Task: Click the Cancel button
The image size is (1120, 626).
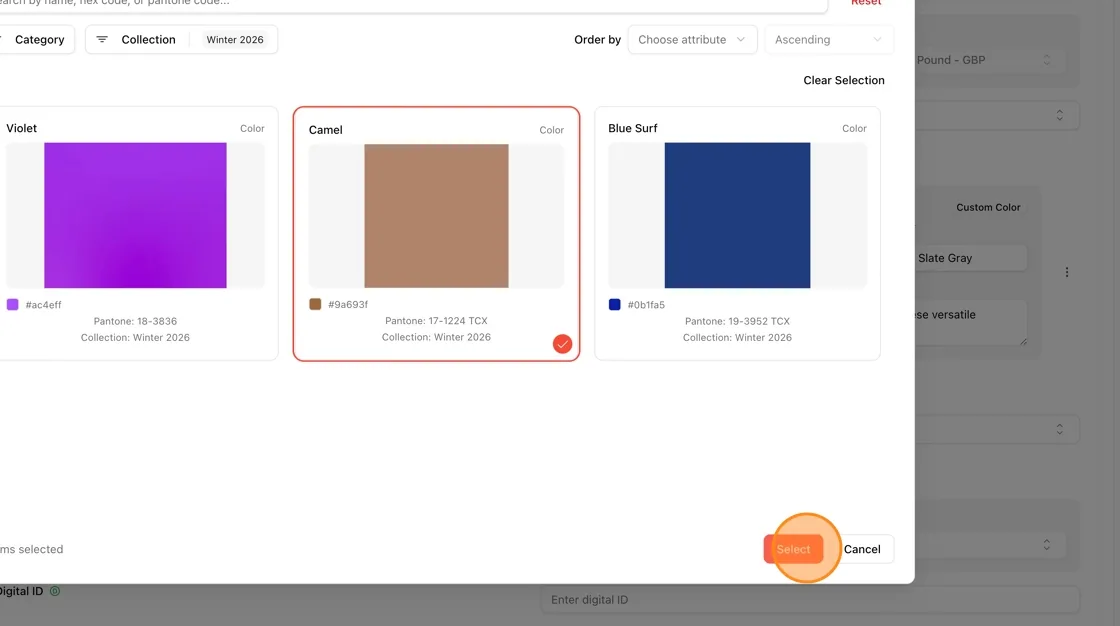Action: coord(862,549)
